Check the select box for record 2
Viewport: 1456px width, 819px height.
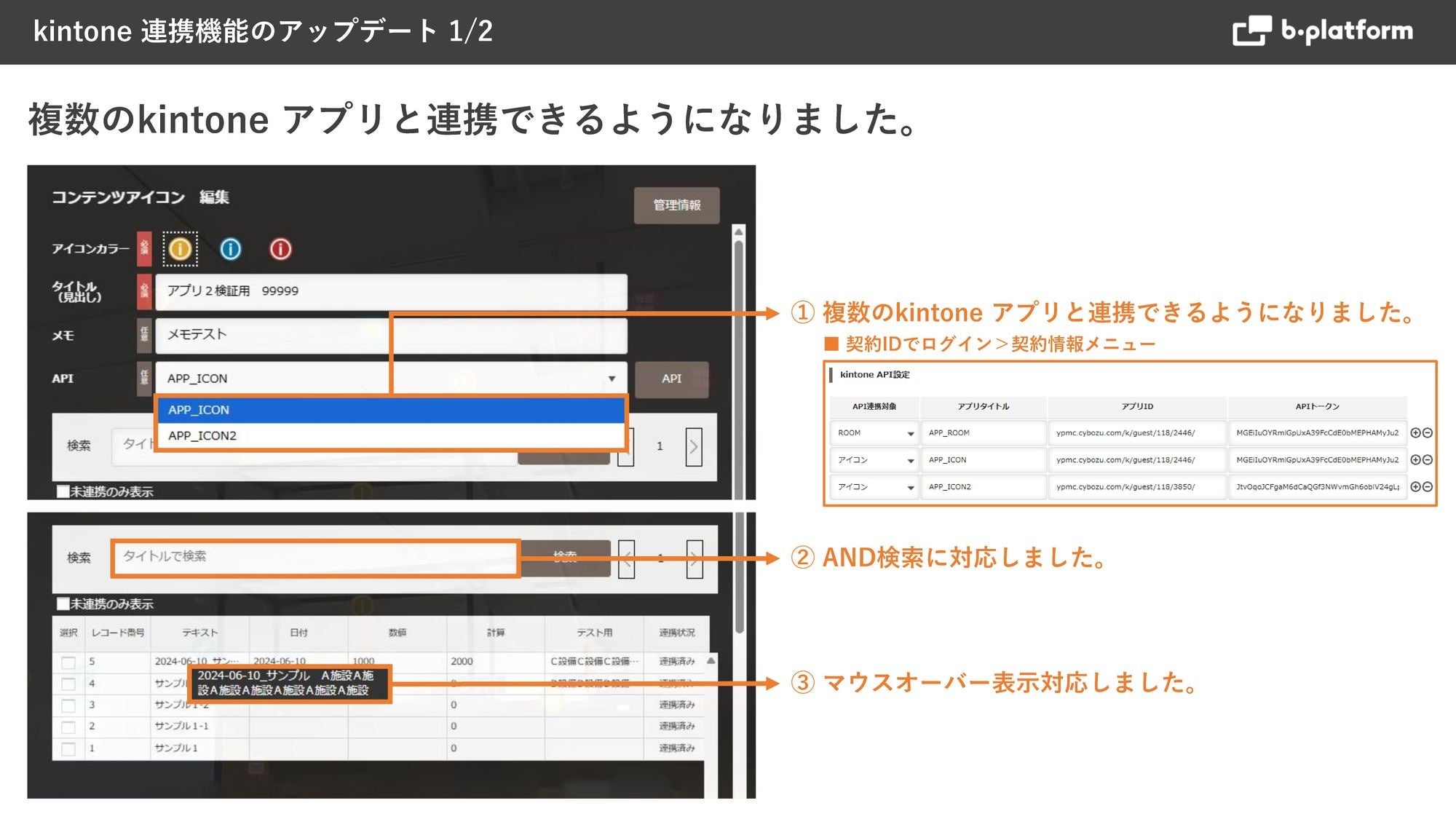click(68, 727)
